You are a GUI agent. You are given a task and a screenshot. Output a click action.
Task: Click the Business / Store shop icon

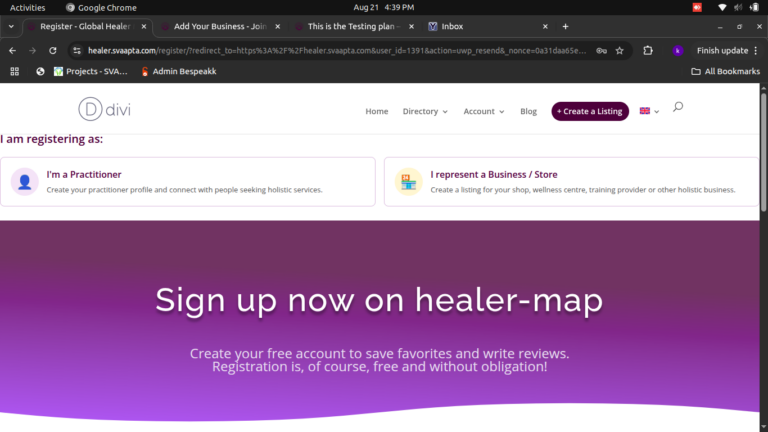(408, 182)
